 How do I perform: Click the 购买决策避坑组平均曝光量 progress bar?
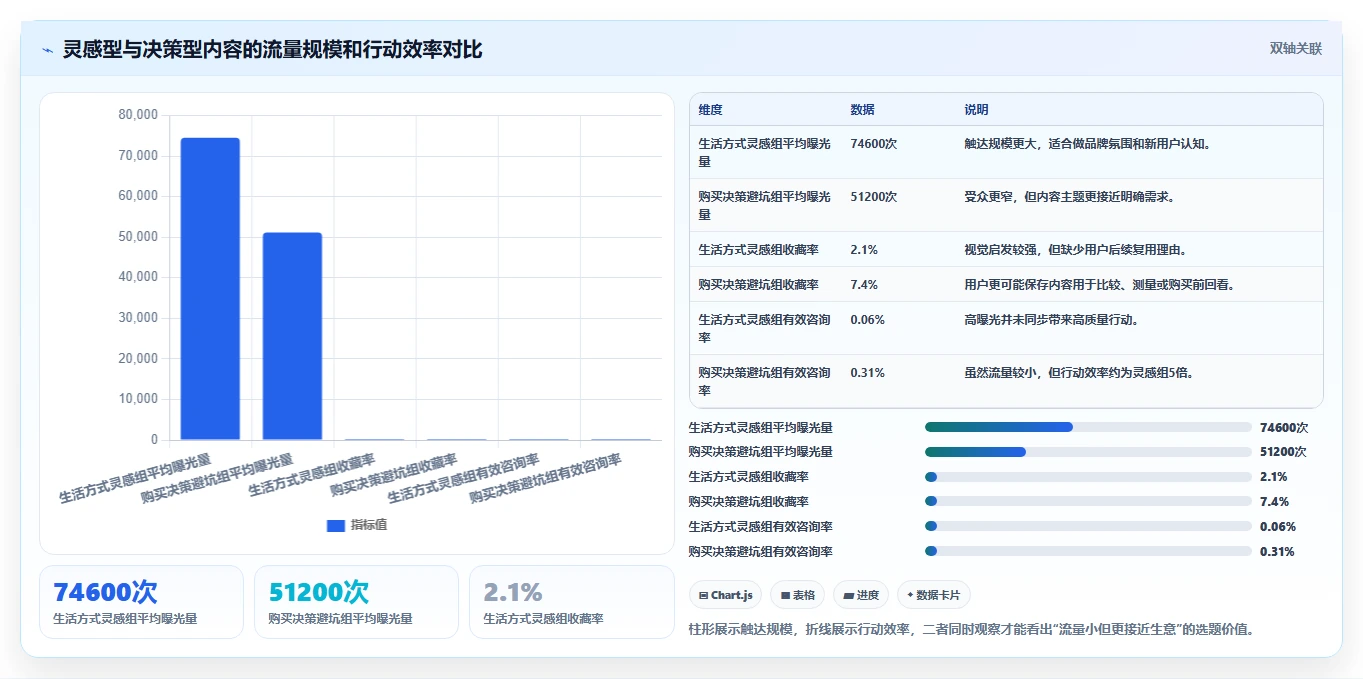1088,452
